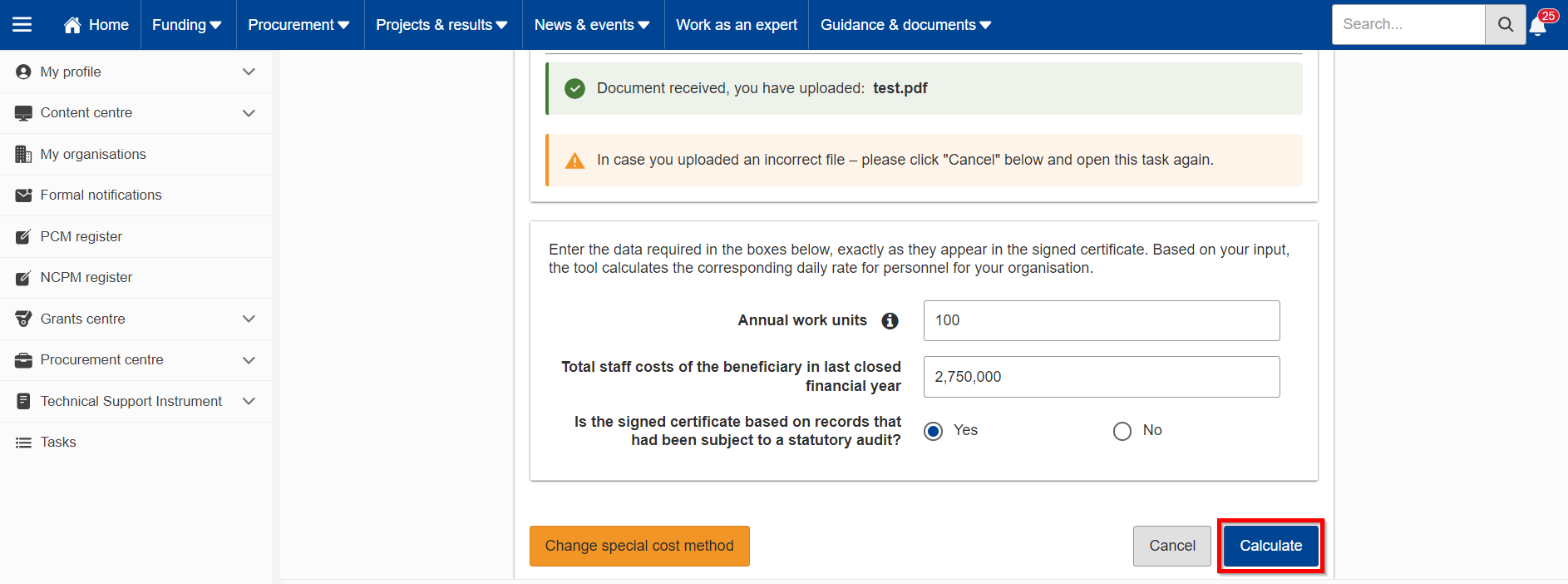Open the Funding dropdown menu
The width and height of the screenshot is (1568, 584).
[187, 25]
